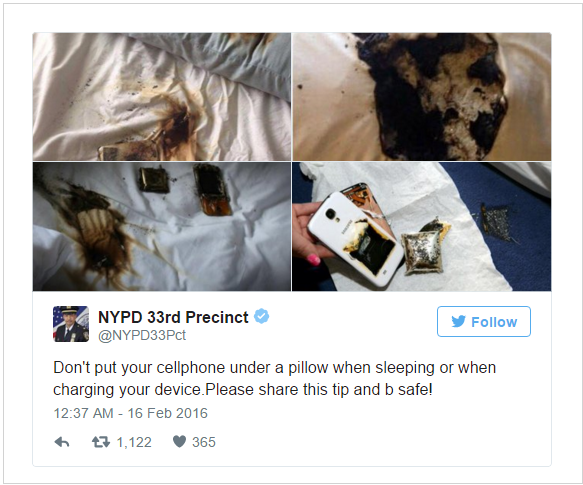View the 365 likes count
This screenshot has width=583, height=485.
[x=204, y=442]
